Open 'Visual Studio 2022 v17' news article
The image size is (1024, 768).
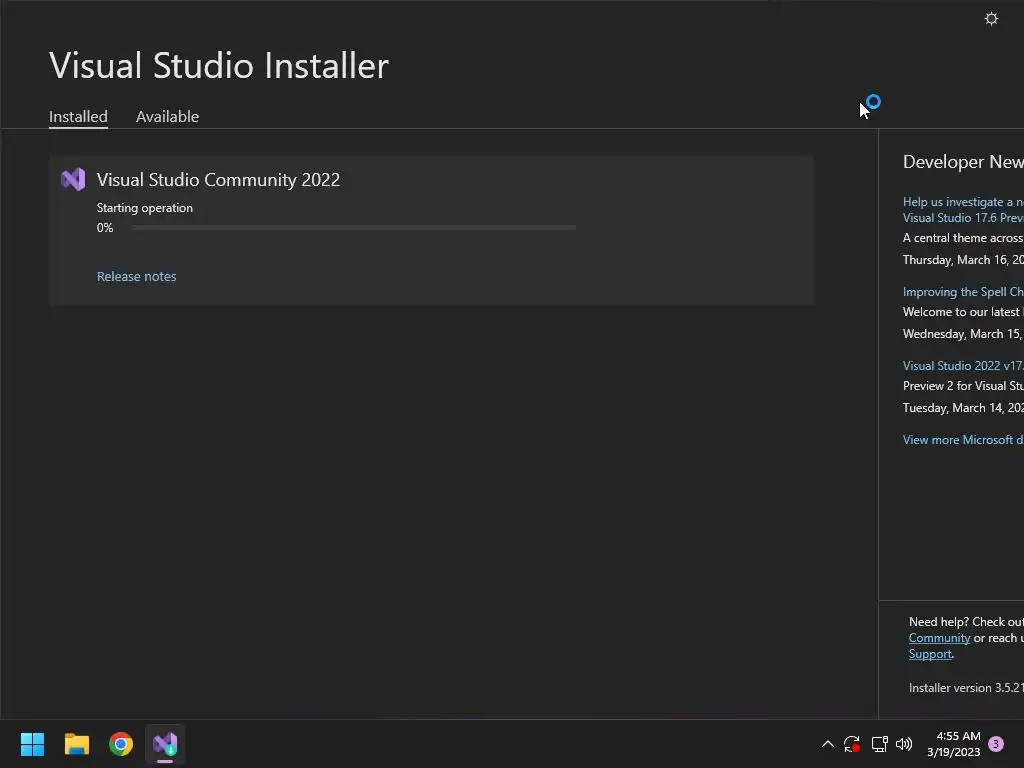point(963,366)
